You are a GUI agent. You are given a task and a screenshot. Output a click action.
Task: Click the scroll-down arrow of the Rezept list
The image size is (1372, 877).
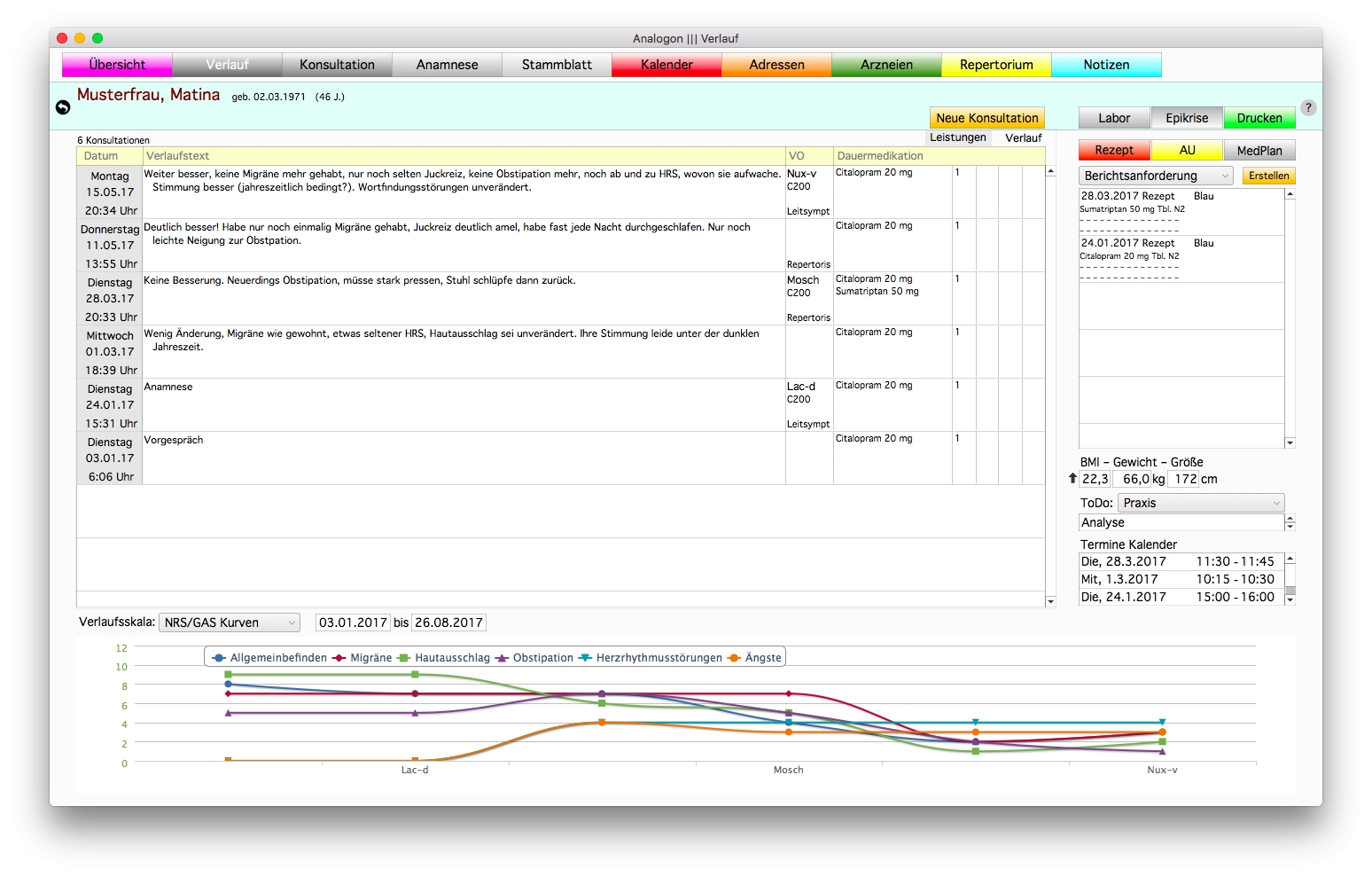pos(1290,442)
